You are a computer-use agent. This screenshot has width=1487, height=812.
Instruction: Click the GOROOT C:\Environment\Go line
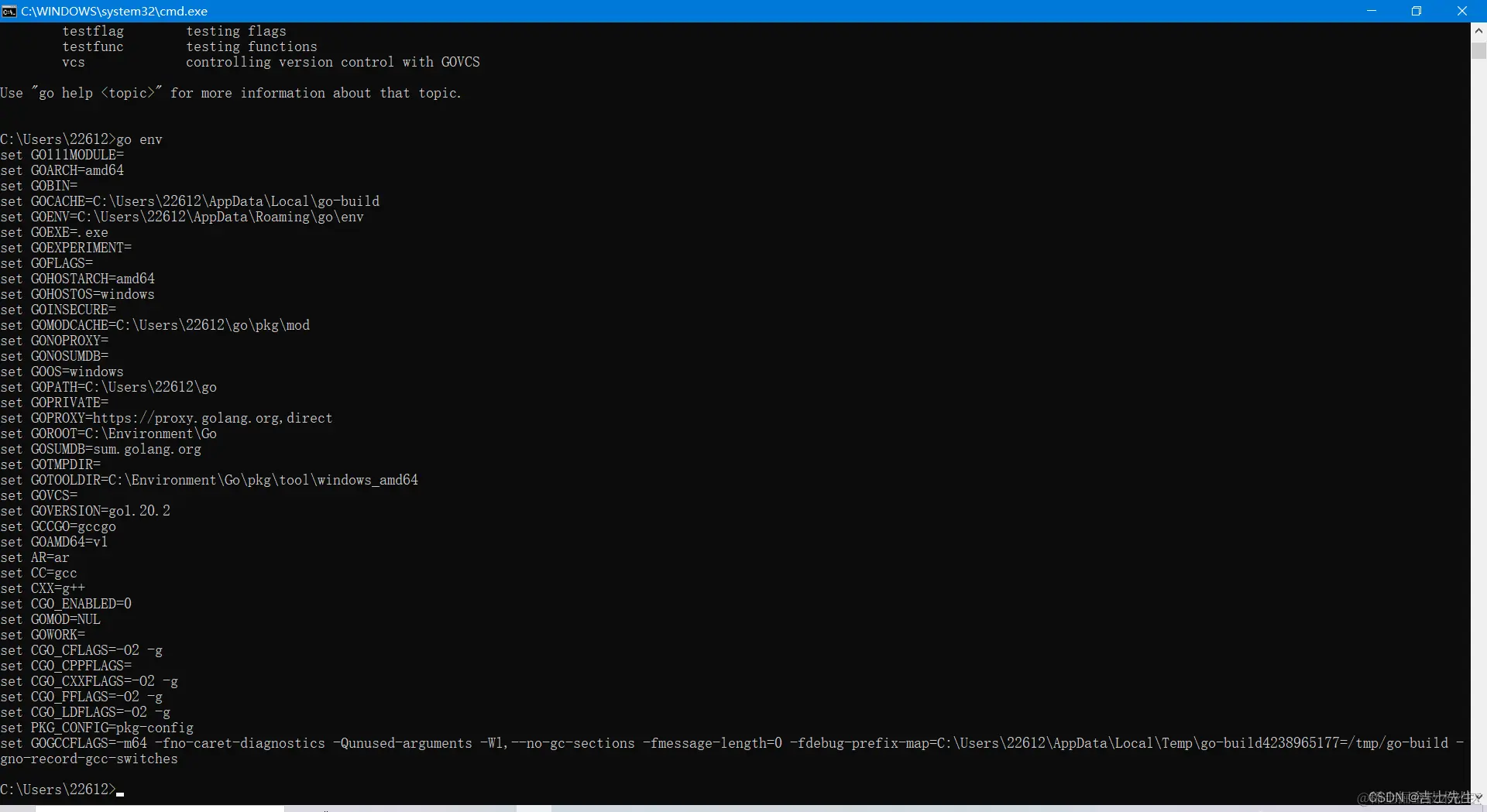[x=108, y=433]
